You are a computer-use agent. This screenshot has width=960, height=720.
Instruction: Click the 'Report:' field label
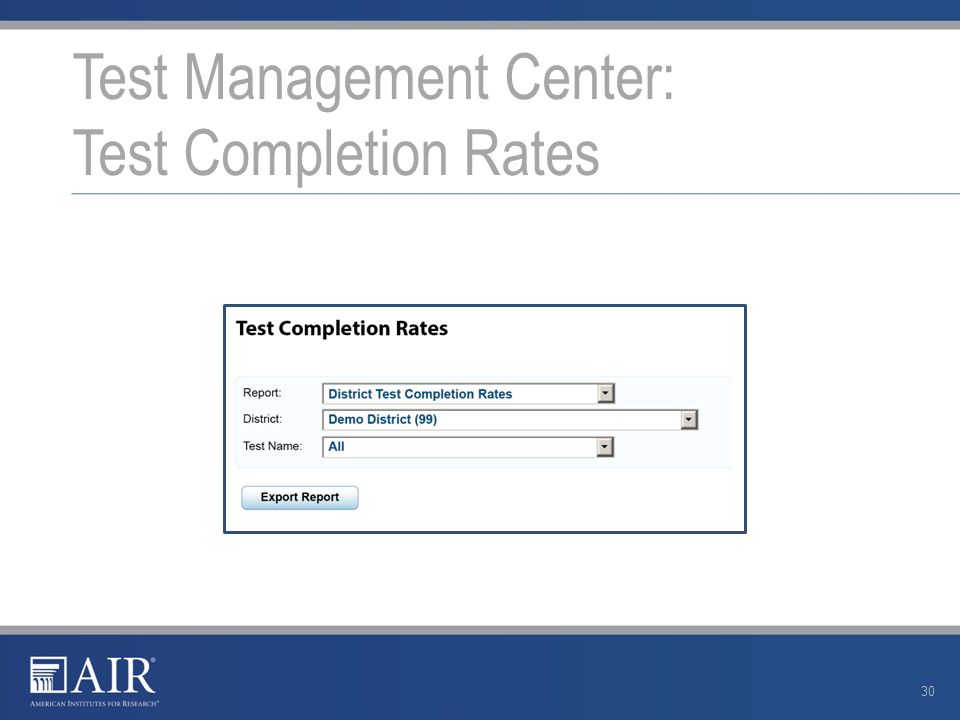click(262, 392)
